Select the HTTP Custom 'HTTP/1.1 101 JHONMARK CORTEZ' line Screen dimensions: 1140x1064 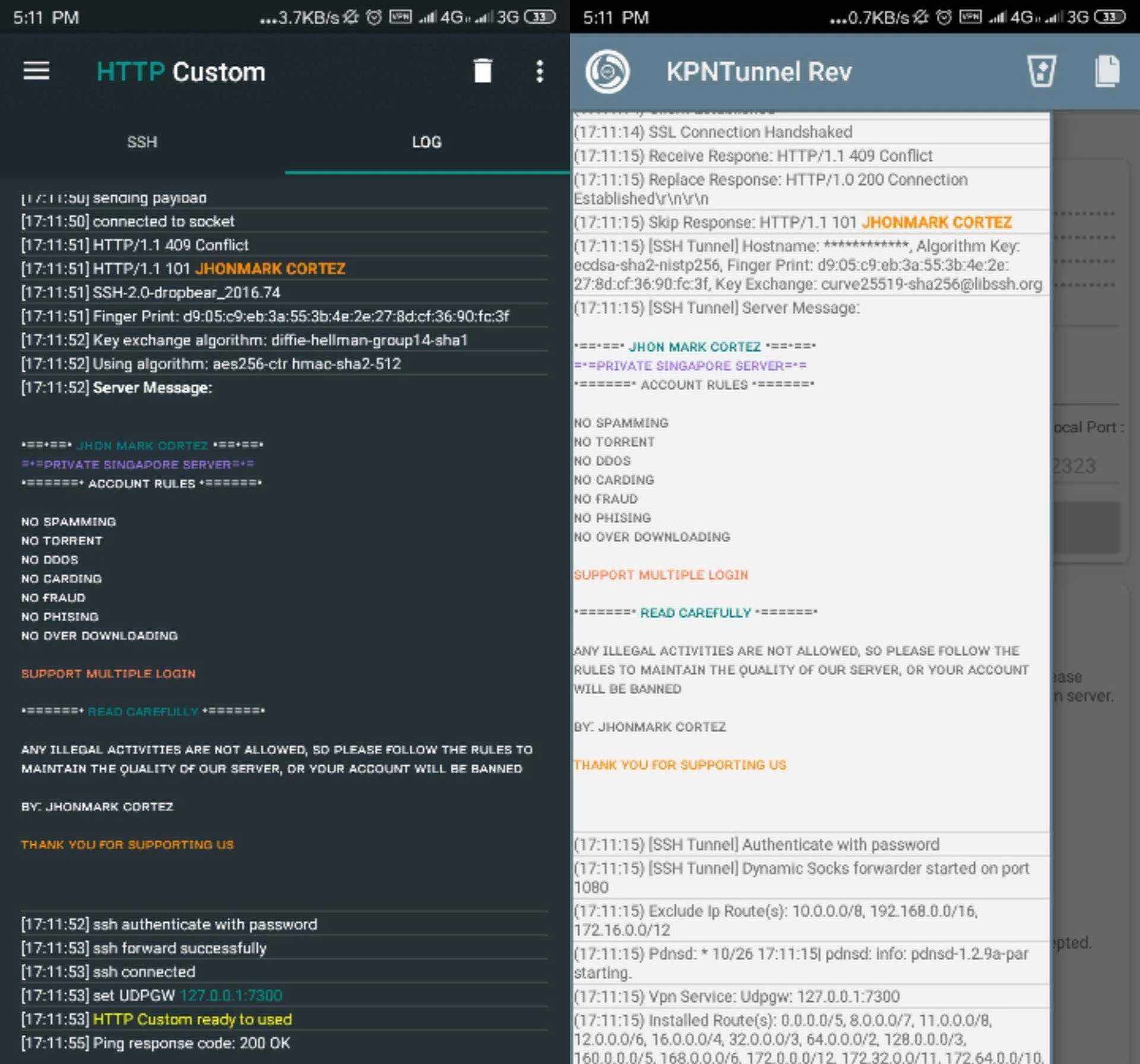[284, 268]
